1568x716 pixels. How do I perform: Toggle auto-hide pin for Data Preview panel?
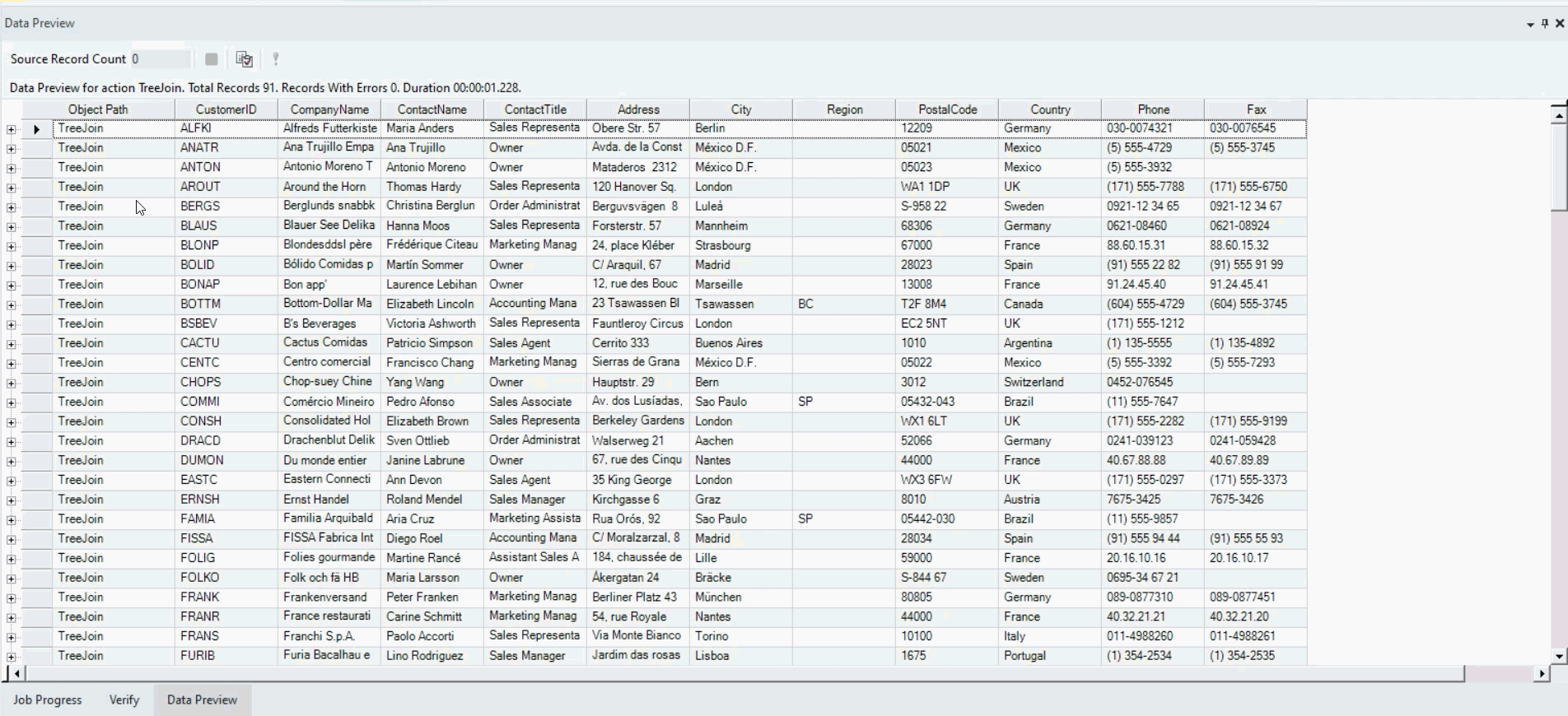[1545, 23]
